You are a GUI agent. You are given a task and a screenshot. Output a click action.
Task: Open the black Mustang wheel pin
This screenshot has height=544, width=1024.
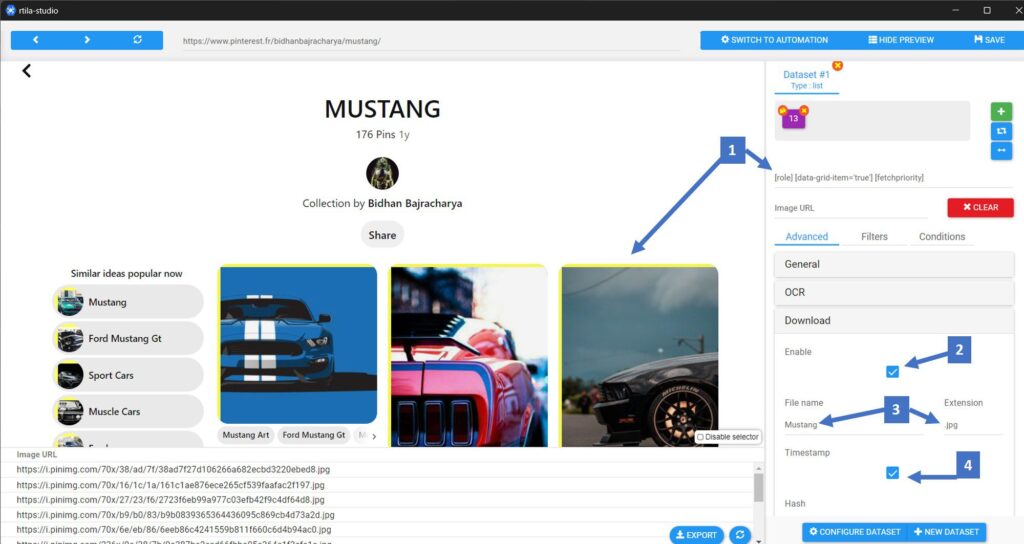[640, 357]
